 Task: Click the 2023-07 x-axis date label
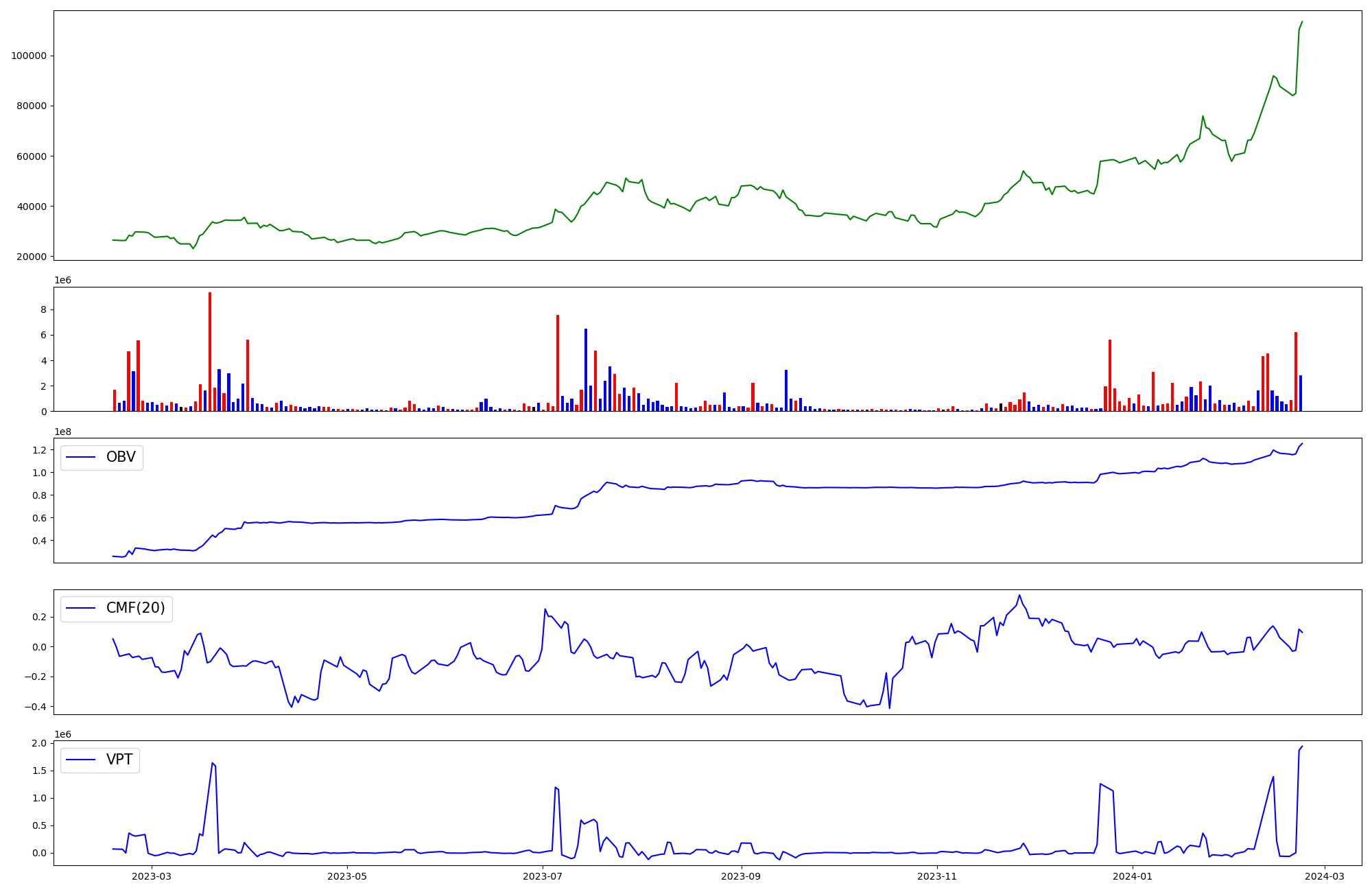(x=543, y=876)
